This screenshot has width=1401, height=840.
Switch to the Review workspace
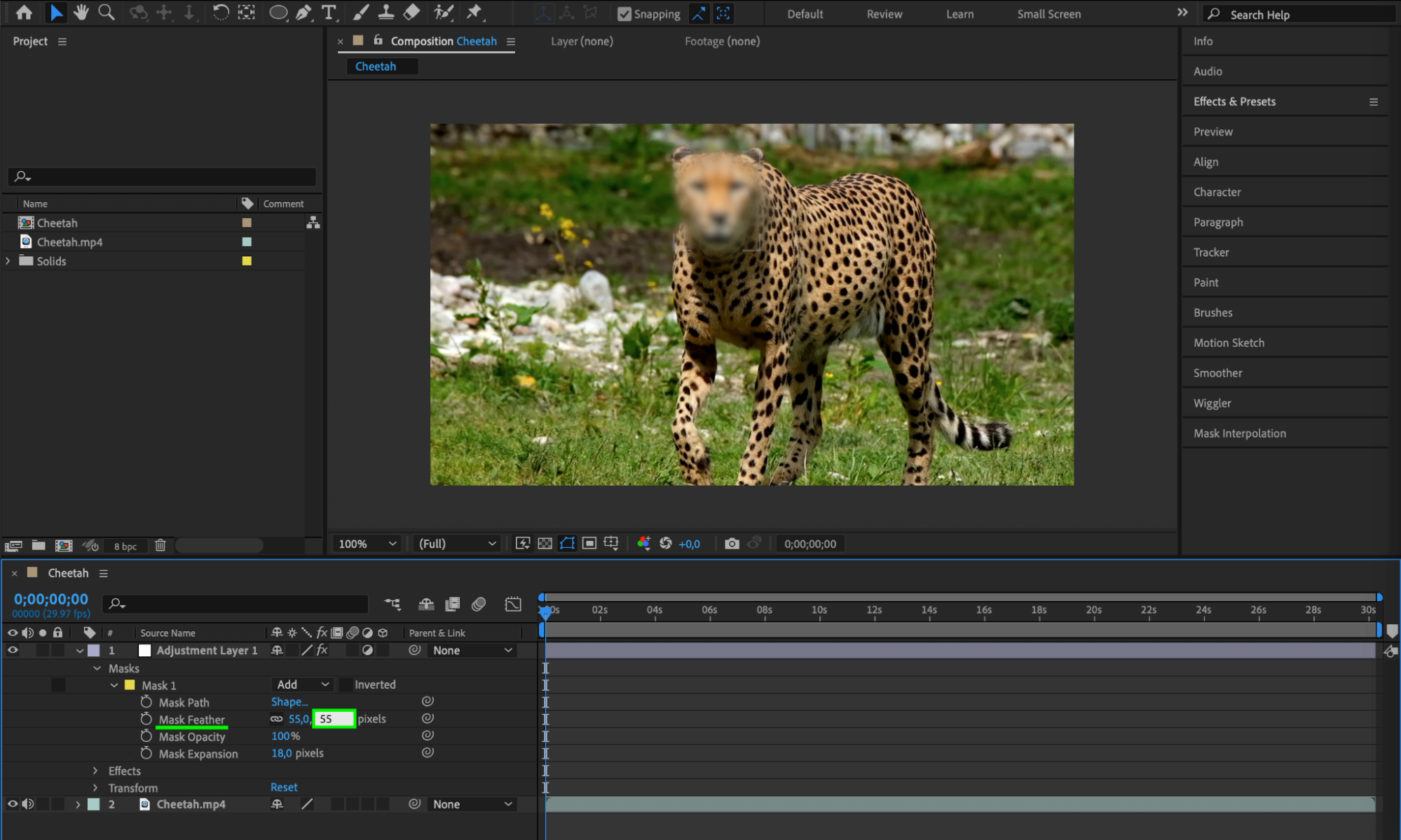[x=884, y=14]
